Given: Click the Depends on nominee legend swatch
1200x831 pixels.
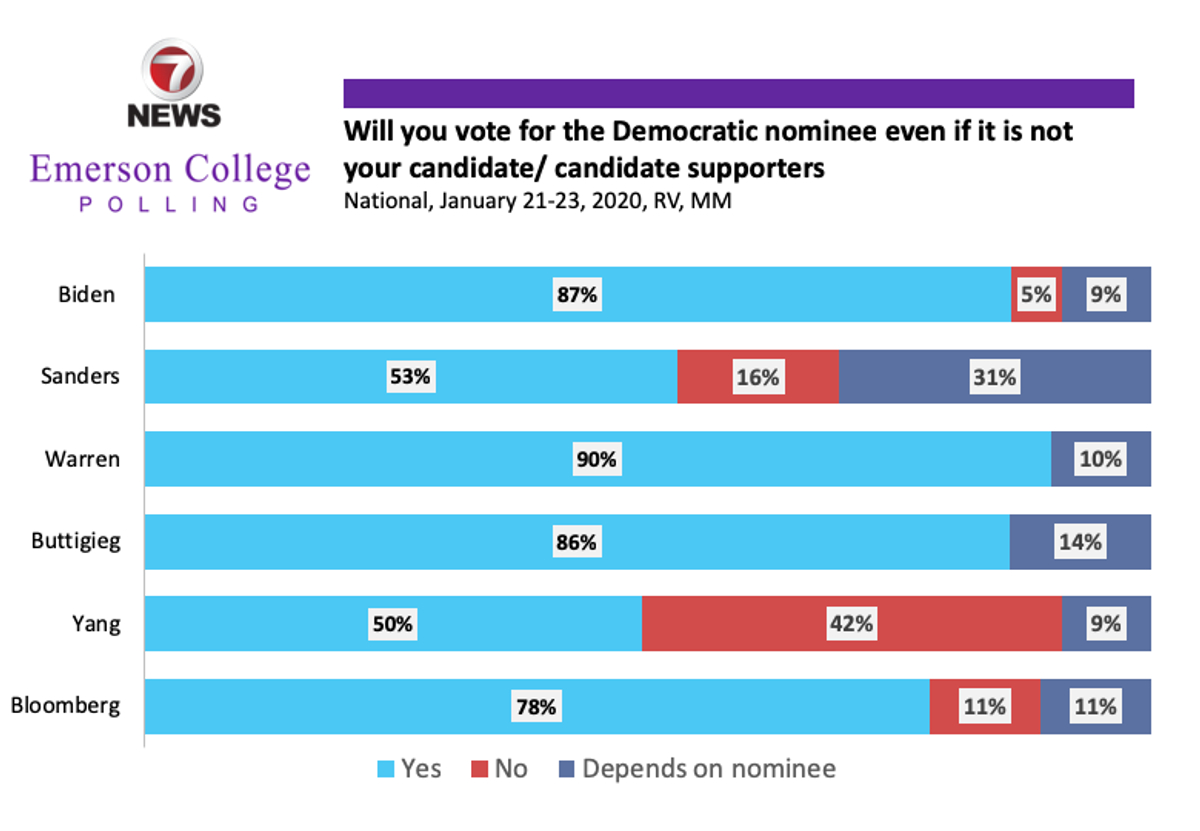Looking at the screenshot, I should (566, 769).
